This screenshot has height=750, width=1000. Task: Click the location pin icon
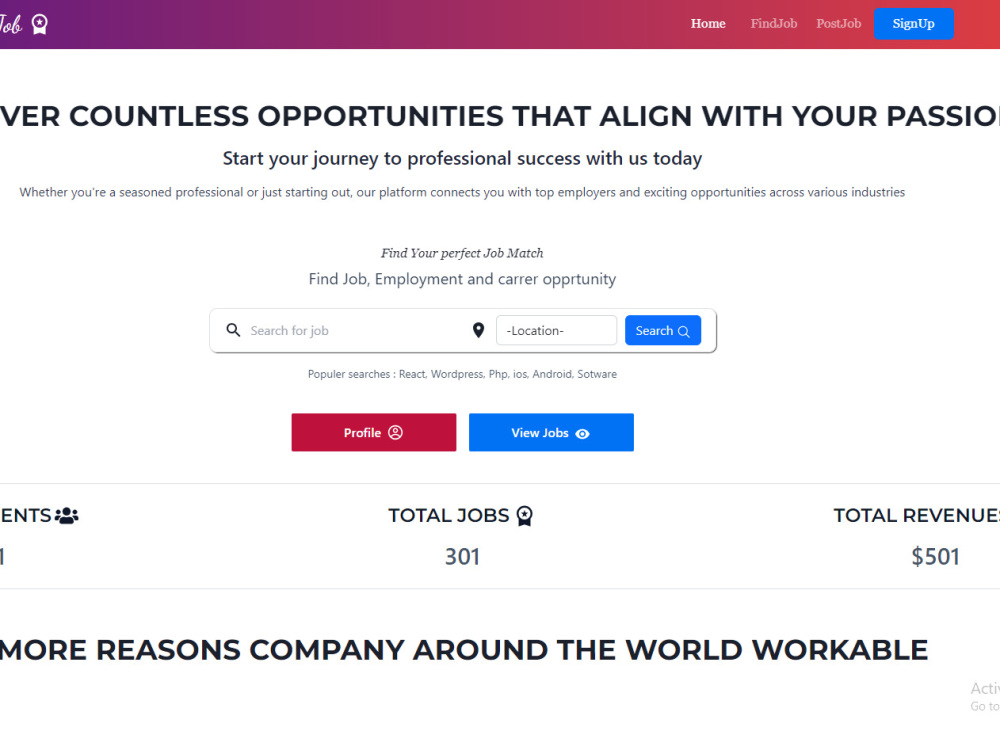point(478,329)
